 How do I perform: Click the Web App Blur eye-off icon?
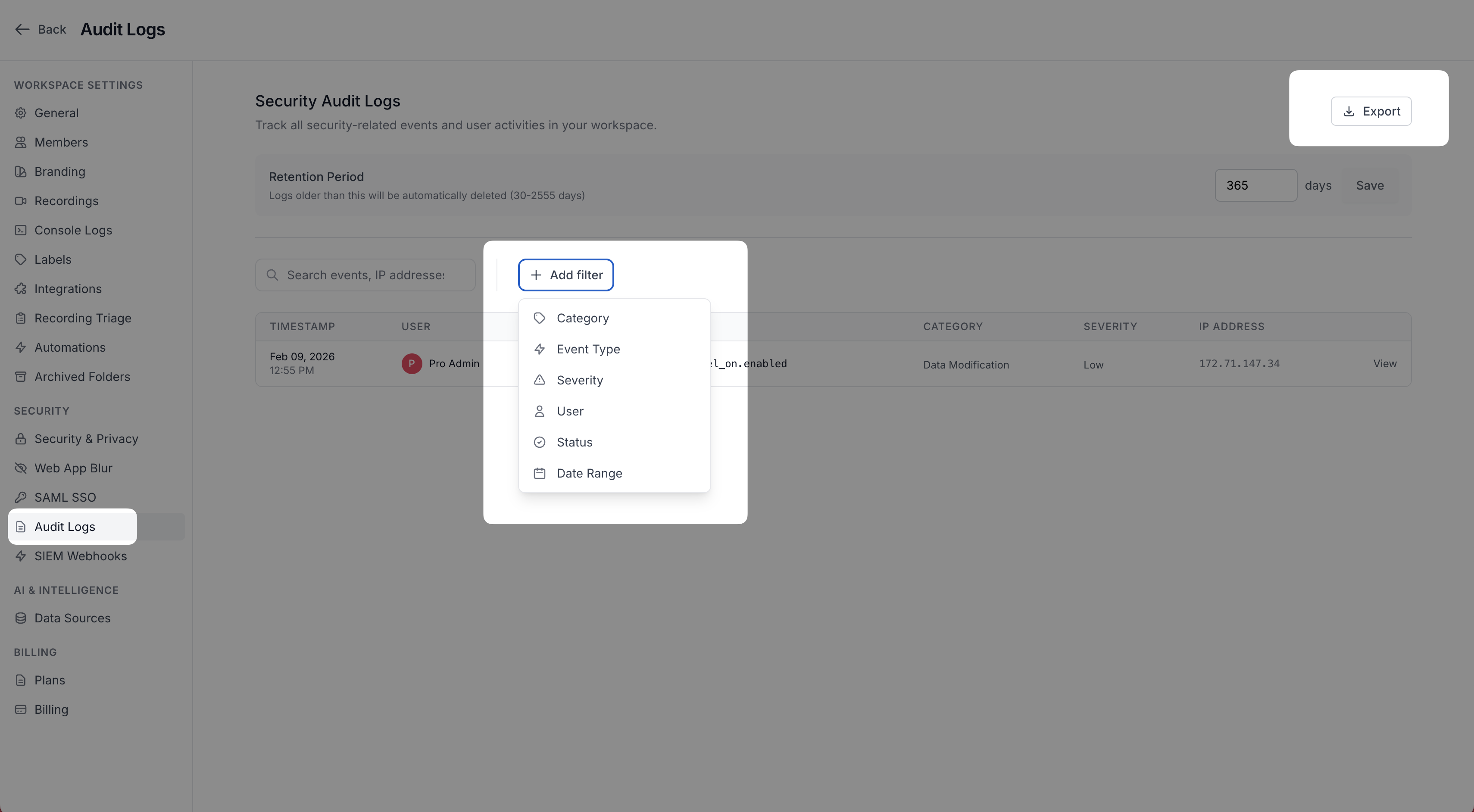point(21,468)
